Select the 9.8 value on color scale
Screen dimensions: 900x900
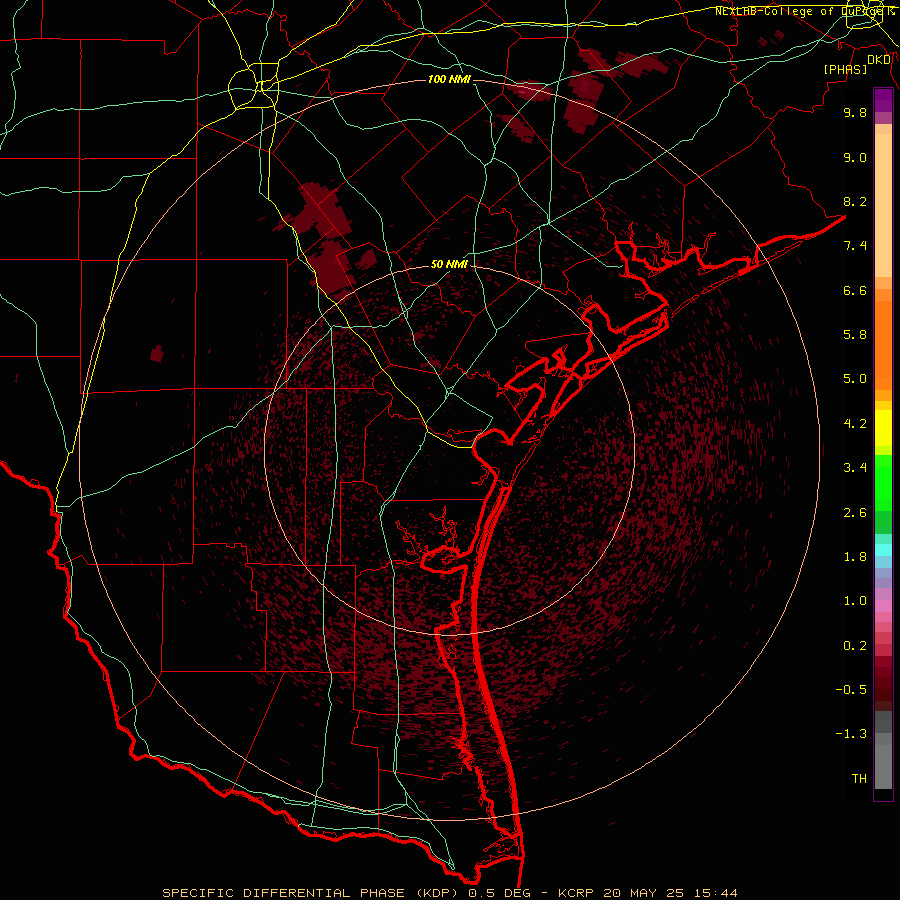(855, 112)
